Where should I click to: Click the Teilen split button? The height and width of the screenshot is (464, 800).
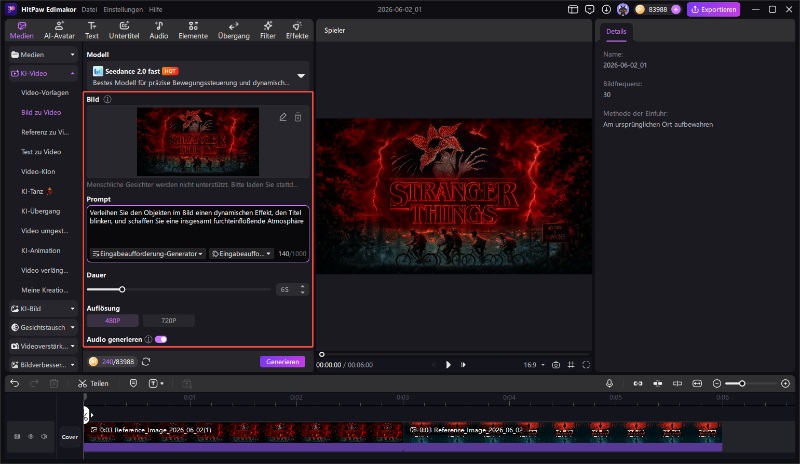coord(93,383)
